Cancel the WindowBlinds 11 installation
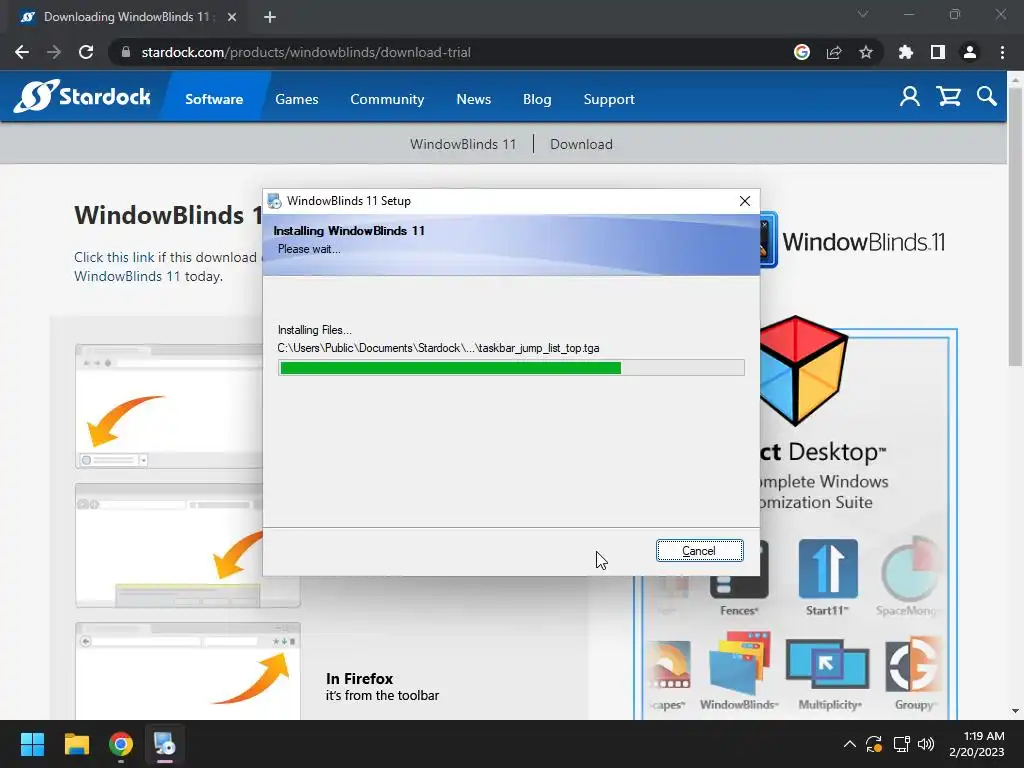Viewport: 1024px width, 768px height. 699,551
